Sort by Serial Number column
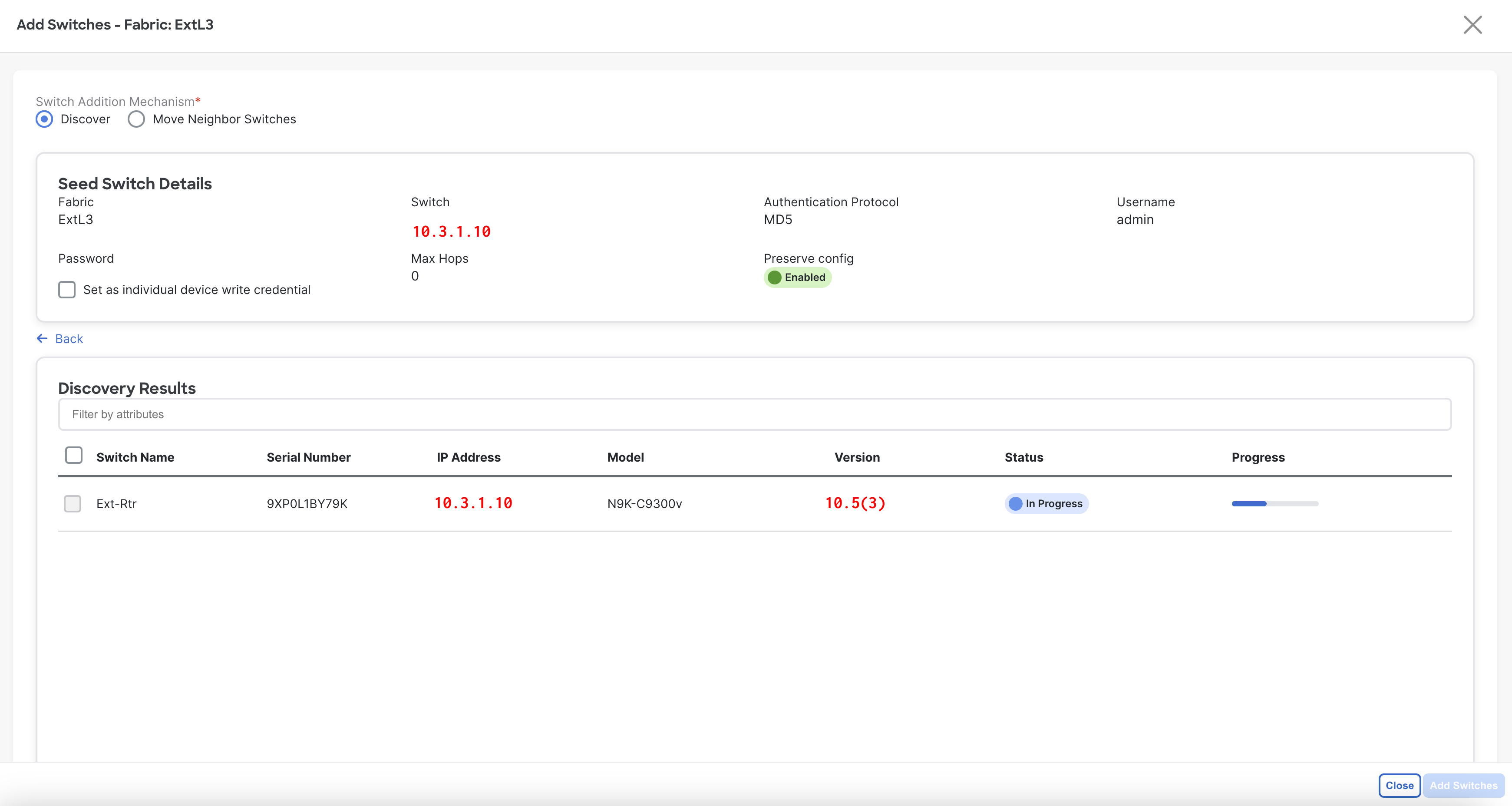This screenshot has width=1512, height=806. point(308,457)
